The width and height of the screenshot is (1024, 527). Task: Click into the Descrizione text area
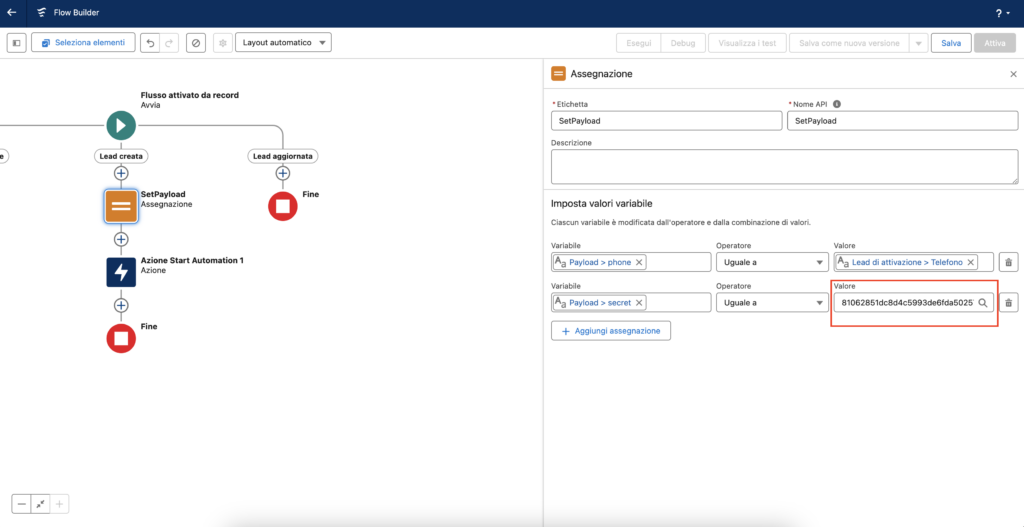click(x=783, y=166)
